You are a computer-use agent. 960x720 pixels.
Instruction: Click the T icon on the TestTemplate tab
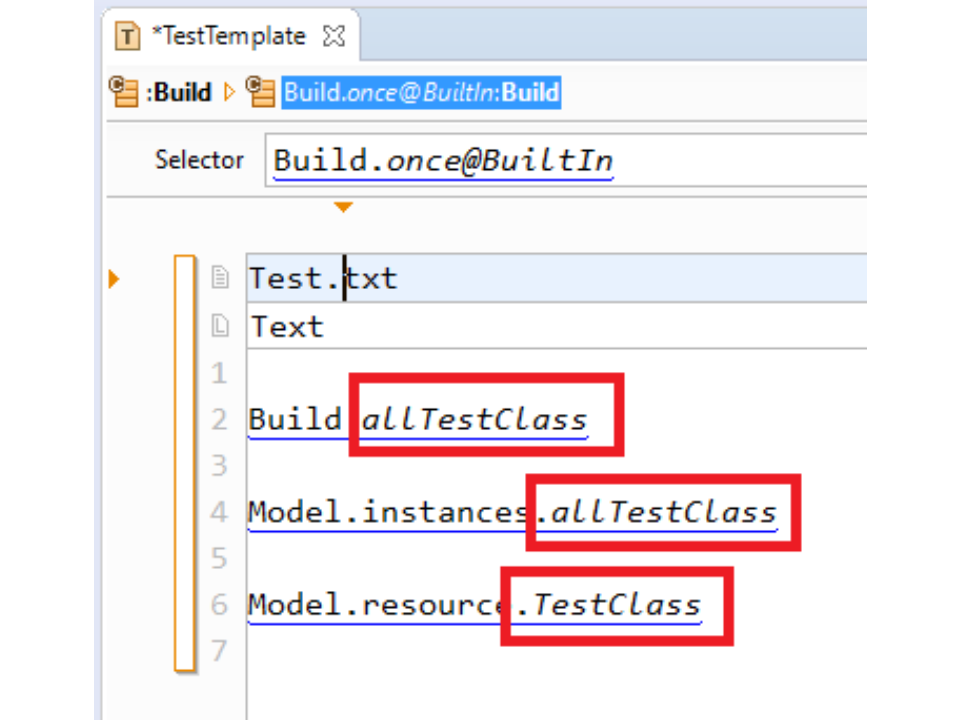tap(127, 37)
